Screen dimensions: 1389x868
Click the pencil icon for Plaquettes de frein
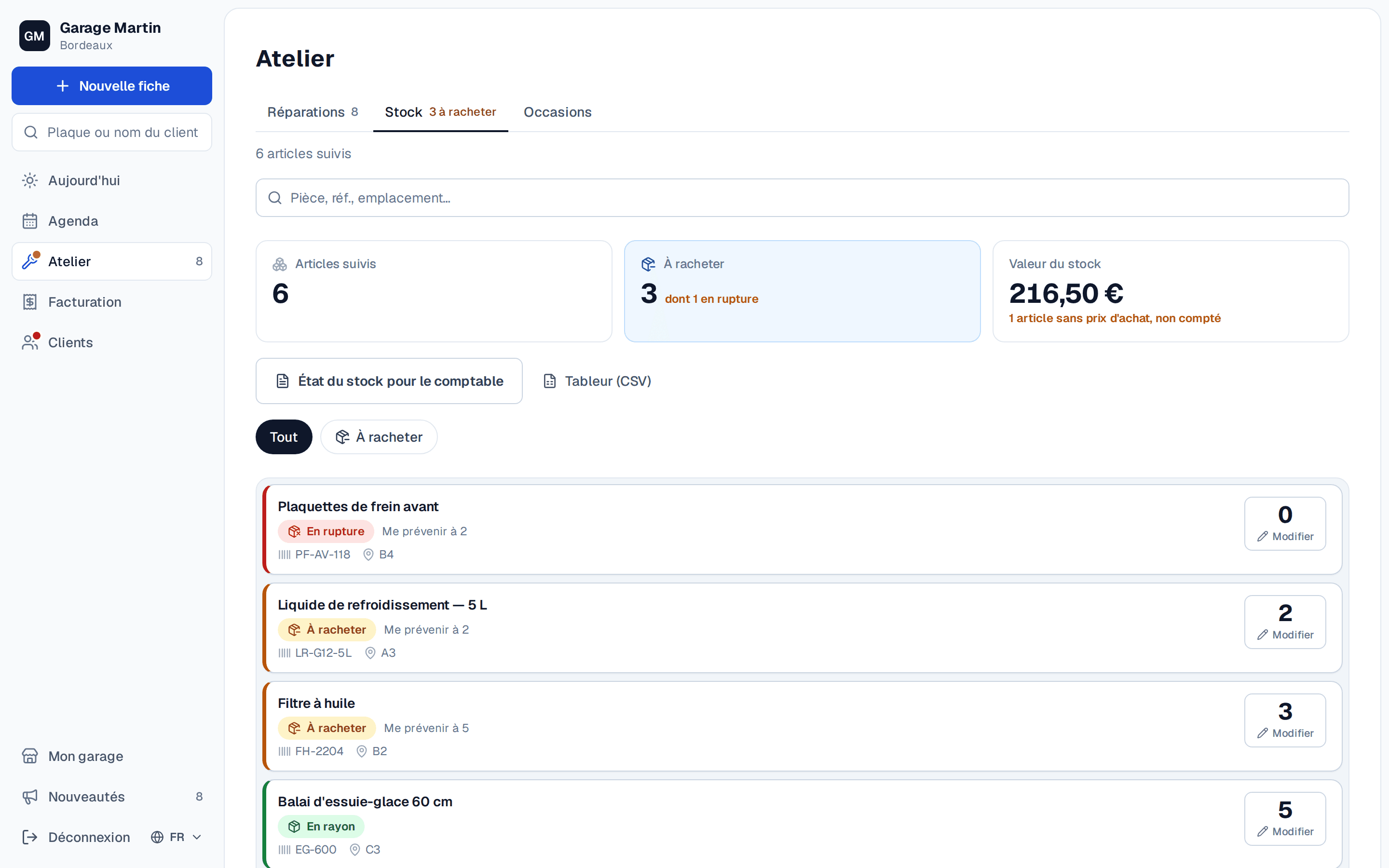pos(1262,536)
